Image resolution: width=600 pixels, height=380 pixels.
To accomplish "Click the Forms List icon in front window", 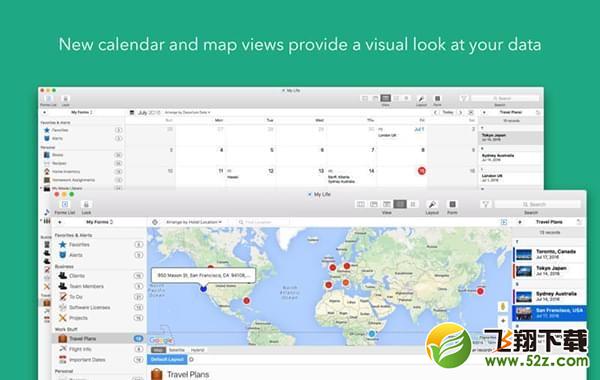I will [x=65, y=204].
